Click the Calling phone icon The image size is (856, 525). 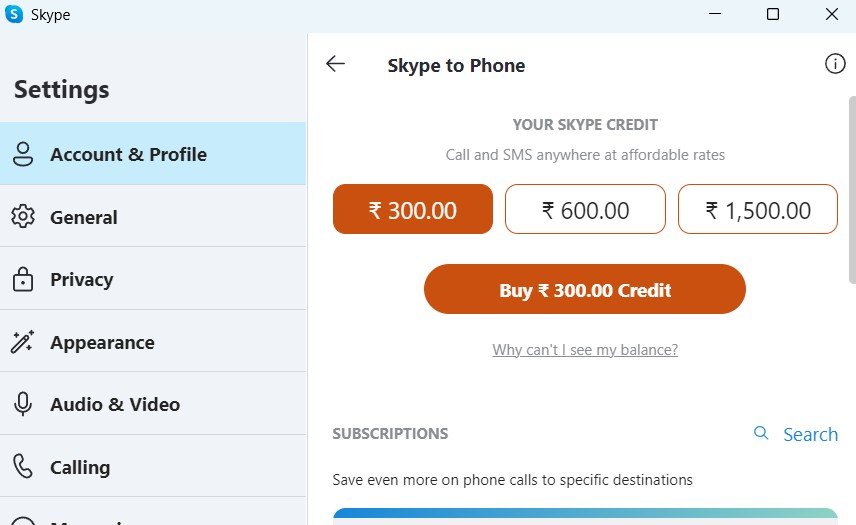[22, 467]
